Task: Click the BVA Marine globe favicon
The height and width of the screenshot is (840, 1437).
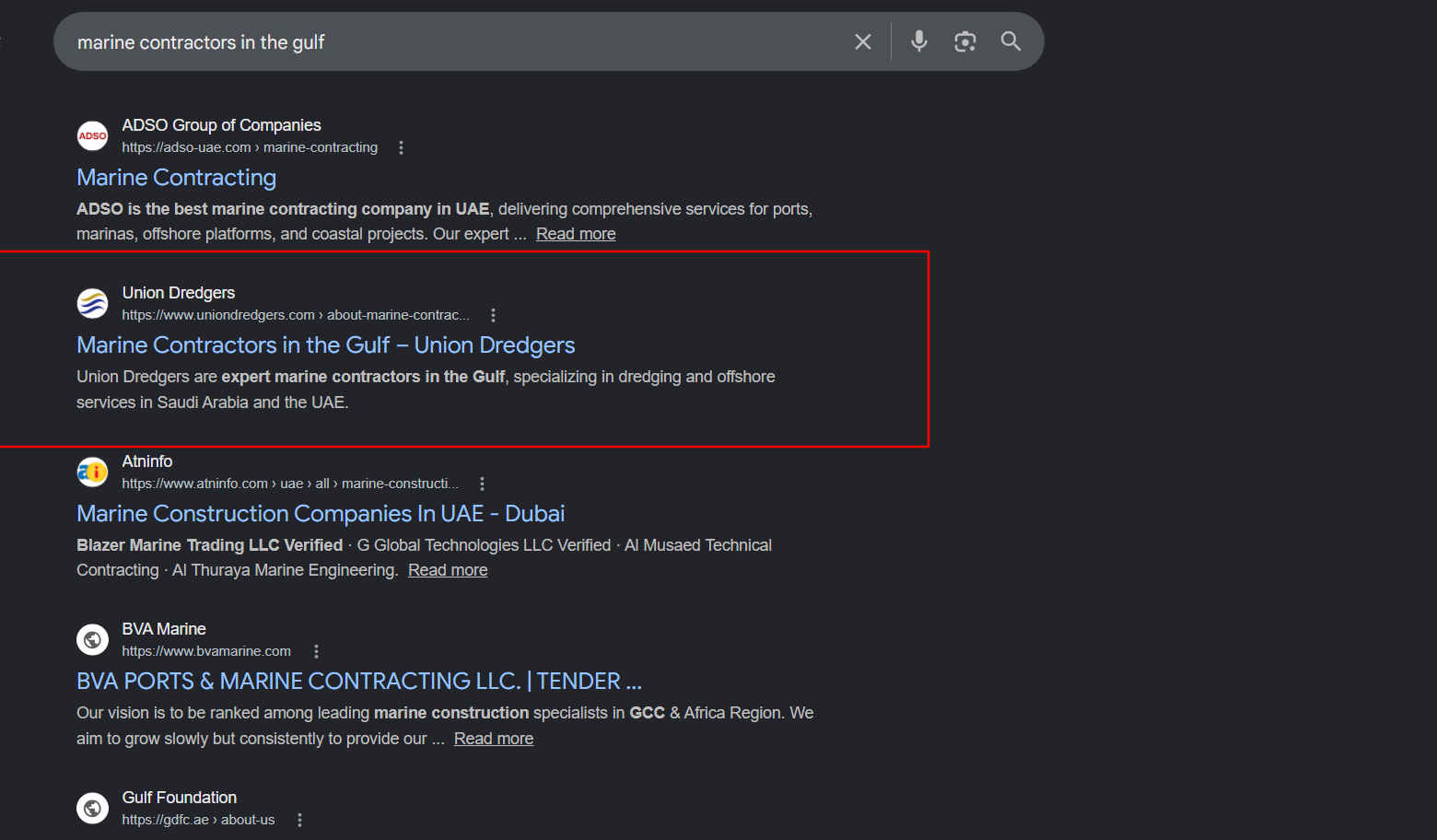Action: pos(92,639)
